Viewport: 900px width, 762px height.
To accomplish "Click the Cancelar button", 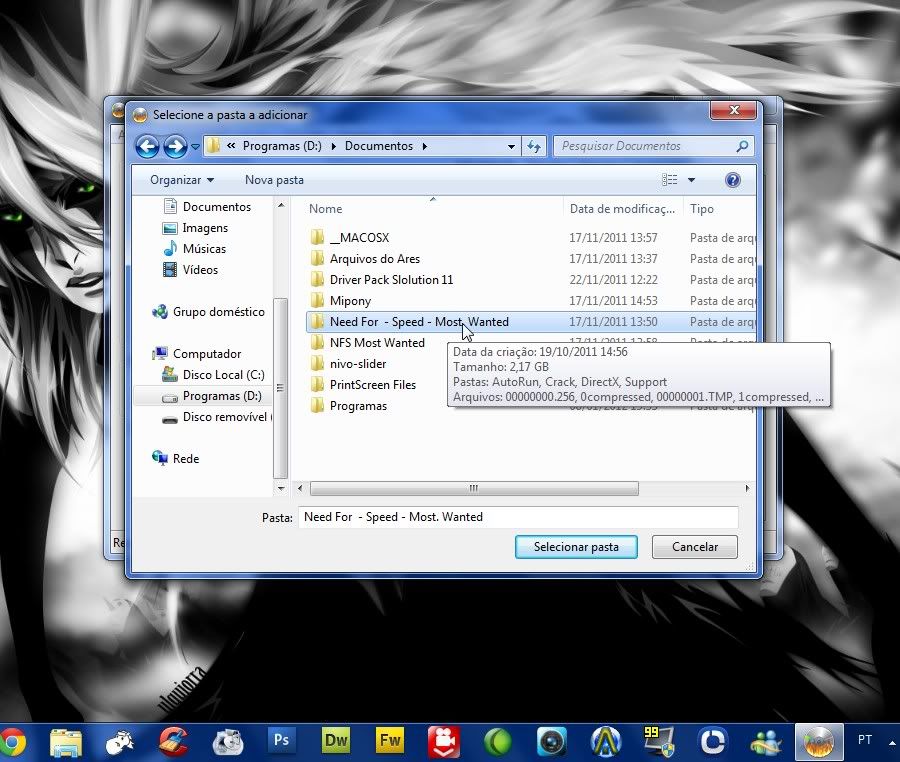I will pos(694,547).
